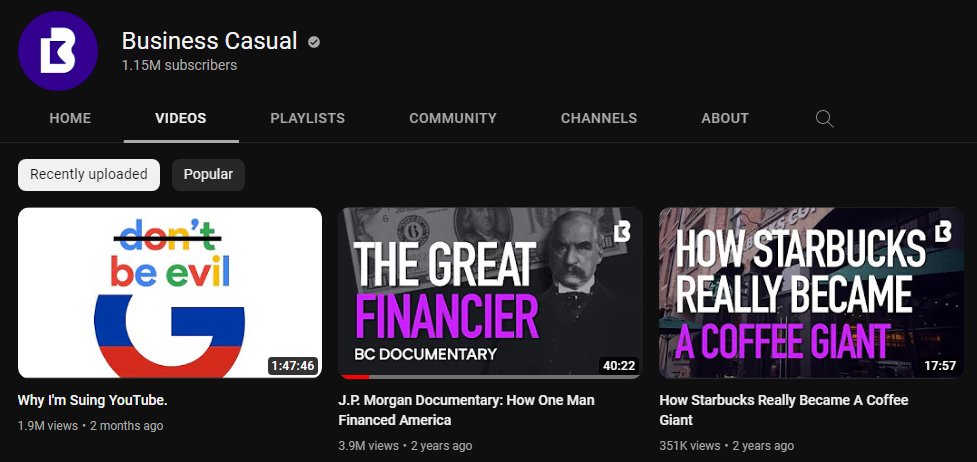This screenshot has height=462, width=977.
Task: Open the Starbucks Coffee Giant title link
Action: click(784, 410)
